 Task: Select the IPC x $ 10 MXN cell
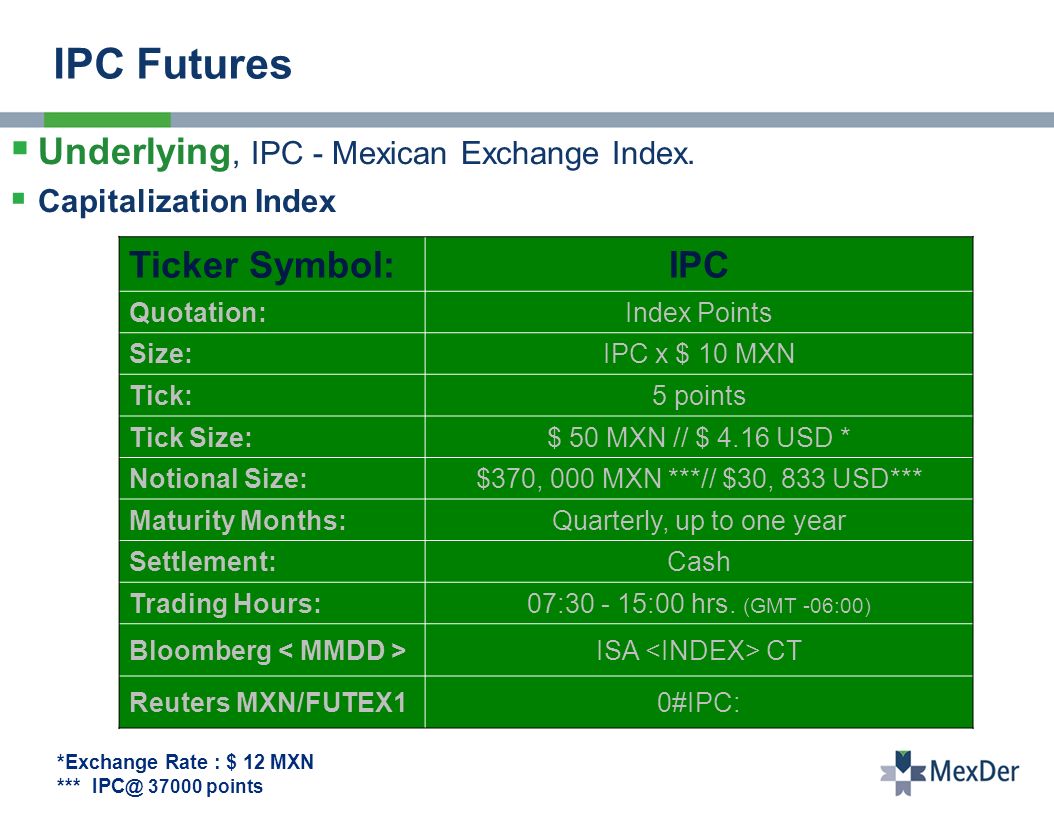tap(699, 354)
